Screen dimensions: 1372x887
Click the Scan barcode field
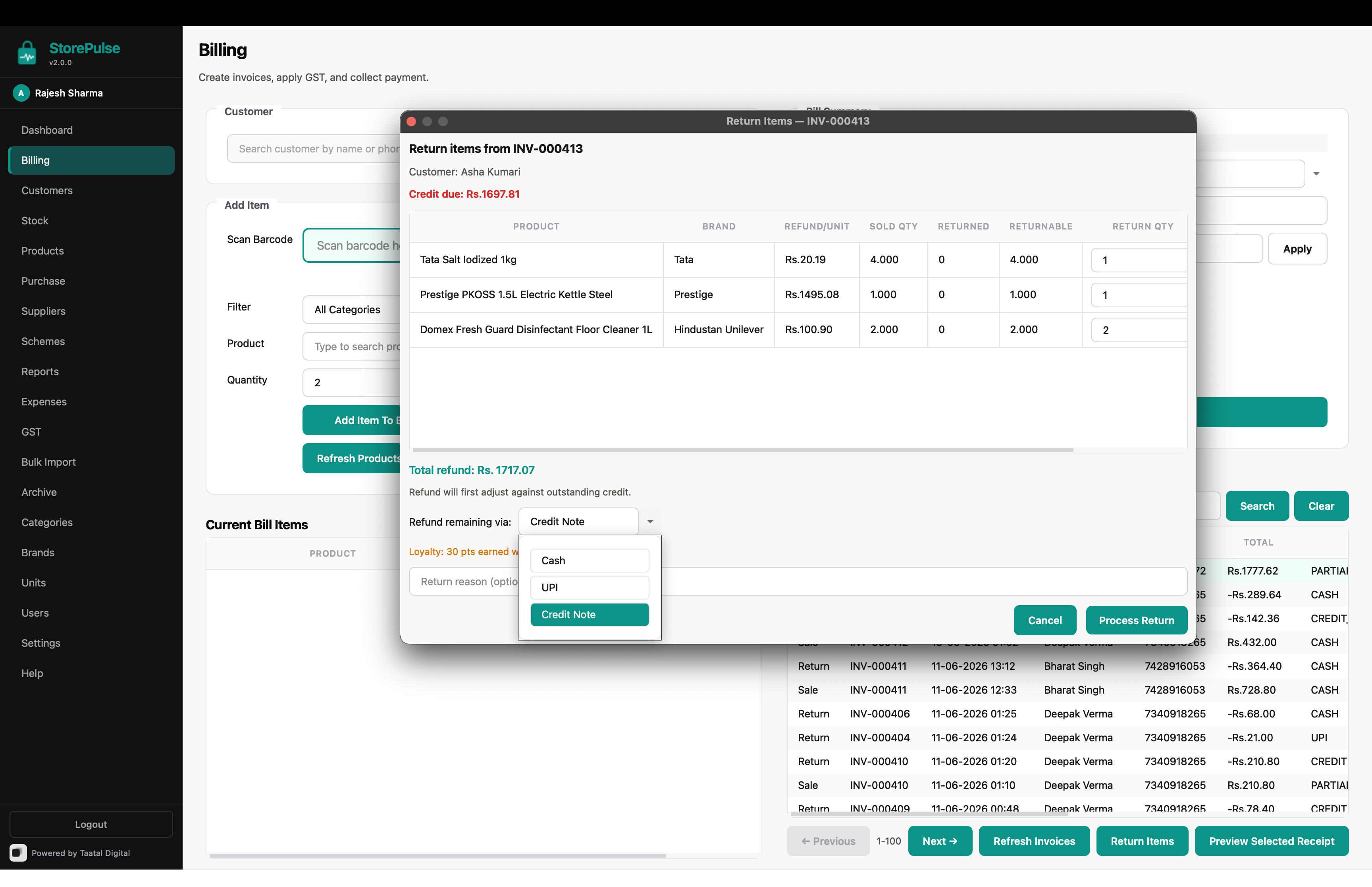[352, 246]
